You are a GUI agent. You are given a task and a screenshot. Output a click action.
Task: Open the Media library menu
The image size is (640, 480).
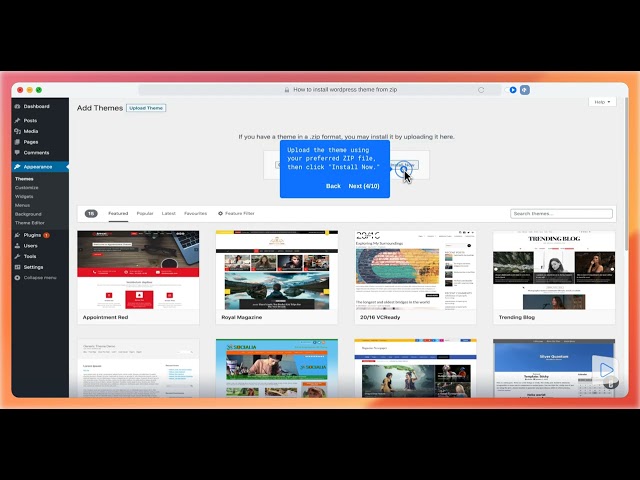point(31,131)
